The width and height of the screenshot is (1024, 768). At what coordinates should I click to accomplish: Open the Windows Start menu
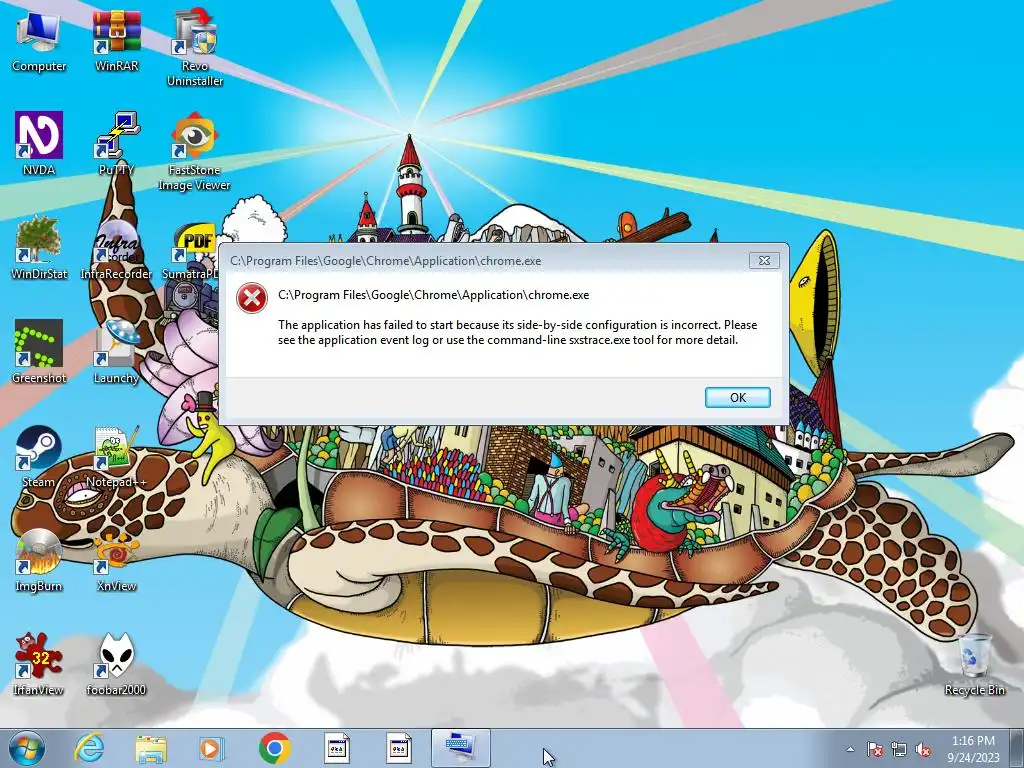[x=27, y=748]
